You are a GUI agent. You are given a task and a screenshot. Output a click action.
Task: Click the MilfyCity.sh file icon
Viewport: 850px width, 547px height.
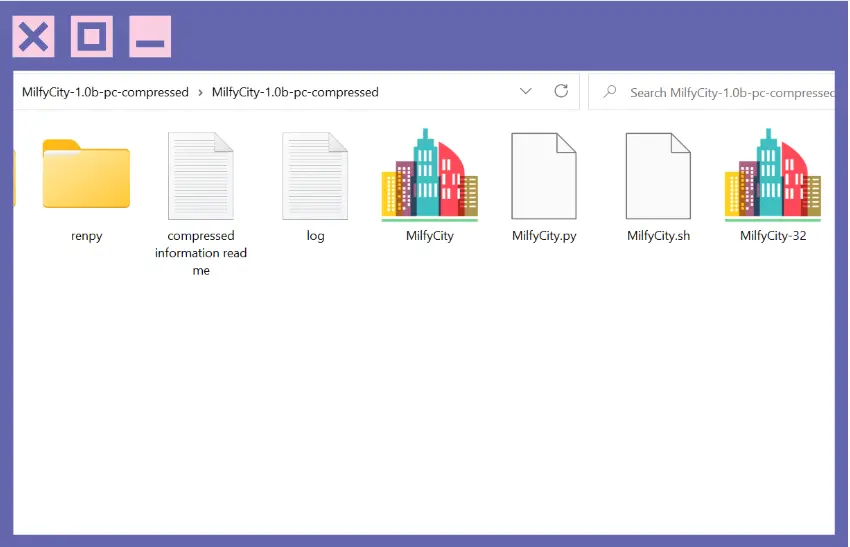click(658, 175)
